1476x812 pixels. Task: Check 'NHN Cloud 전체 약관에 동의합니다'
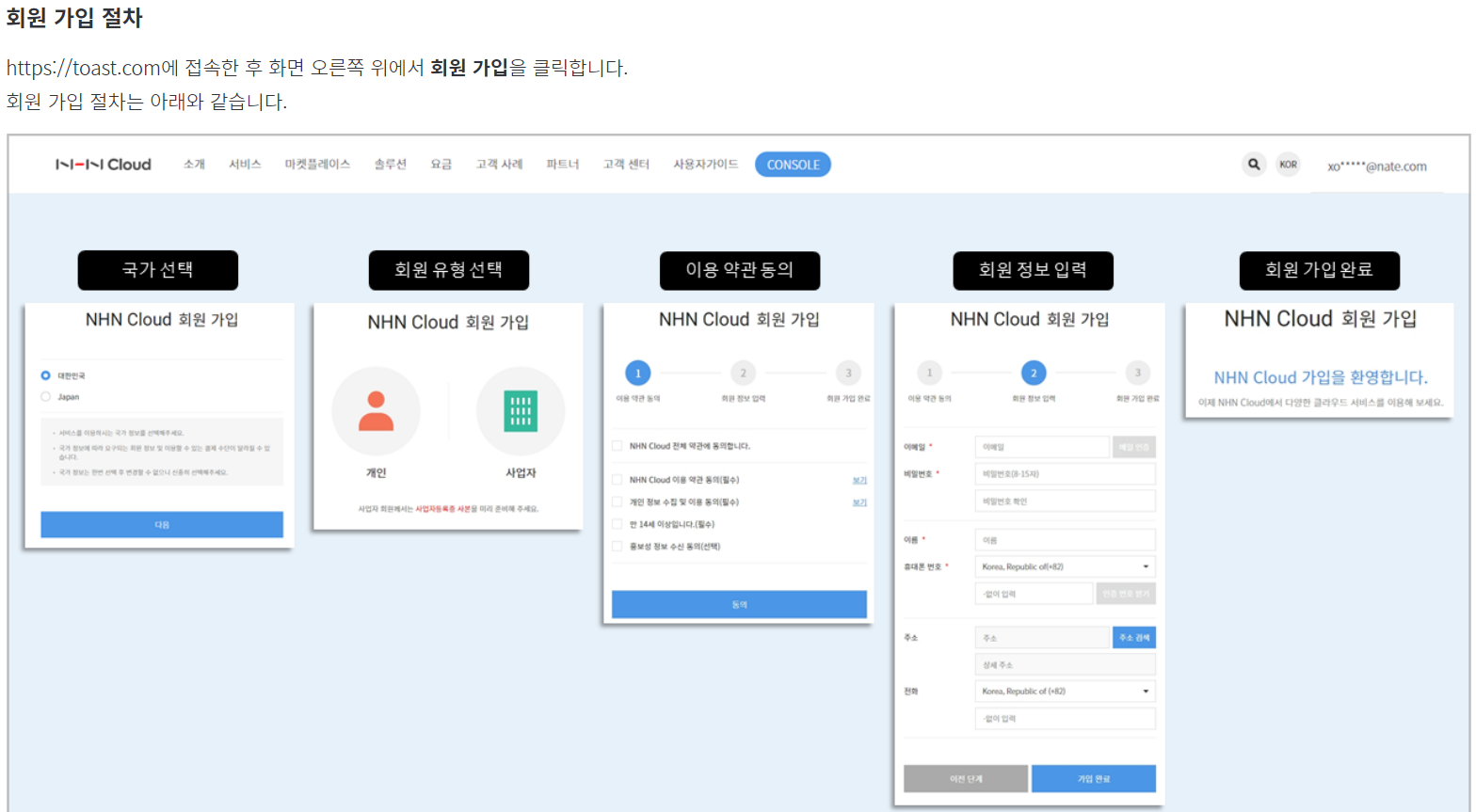[x=618, y=446]
